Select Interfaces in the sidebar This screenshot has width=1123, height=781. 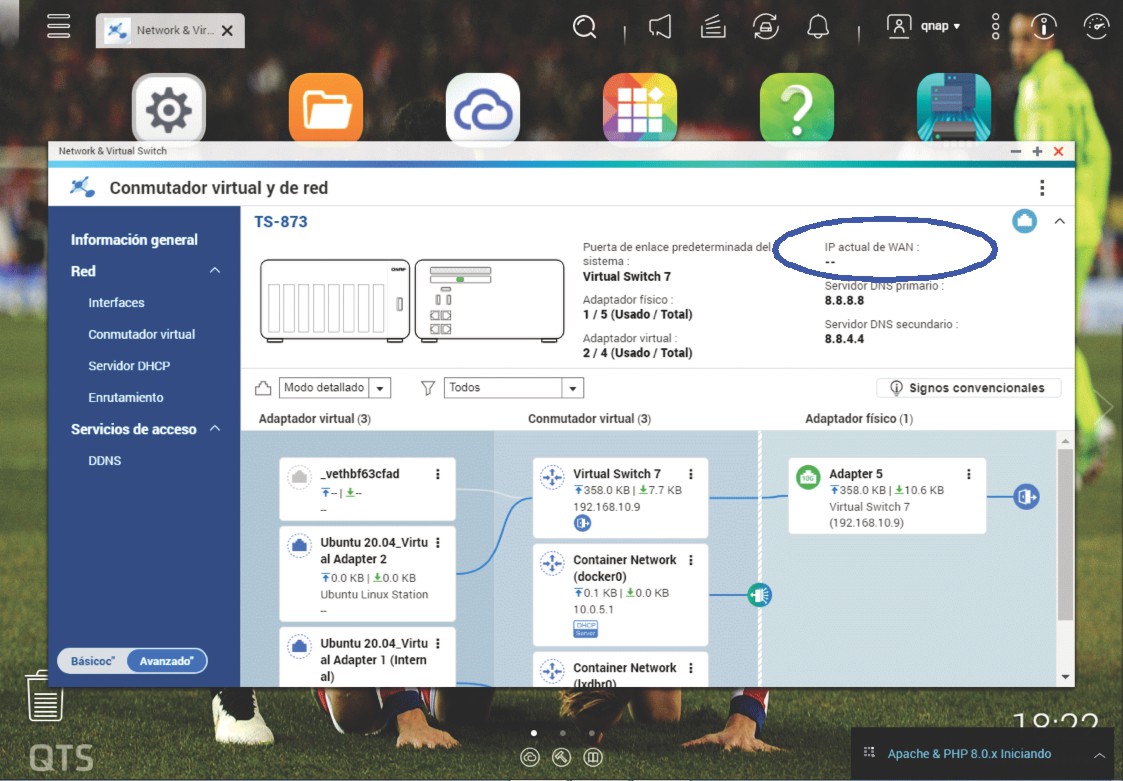click(x=116, y=303)
